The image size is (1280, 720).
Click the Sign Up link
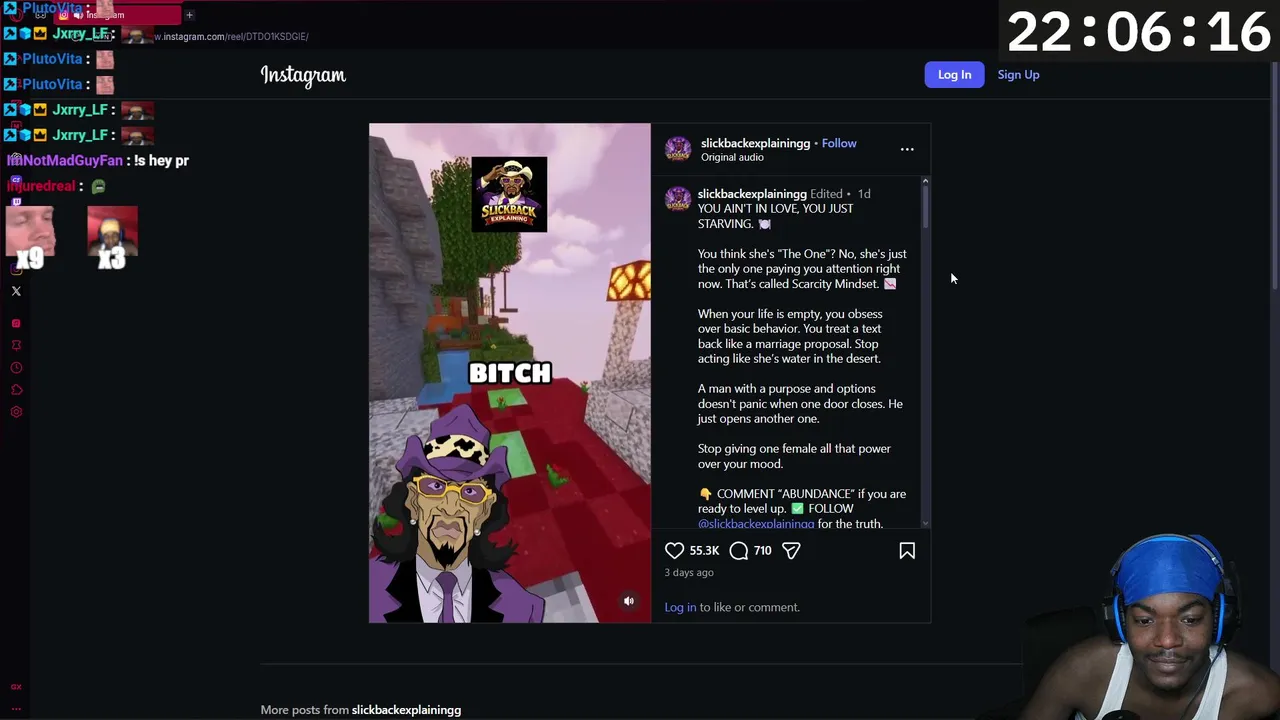pyautogui.click(x=1018, y=75)
